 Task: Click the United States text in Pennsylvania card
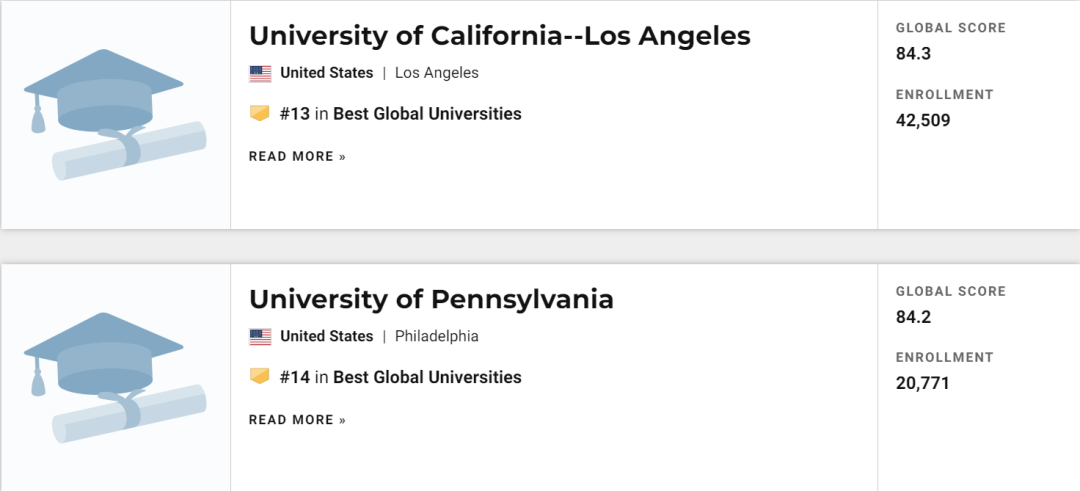click(326, 337)
